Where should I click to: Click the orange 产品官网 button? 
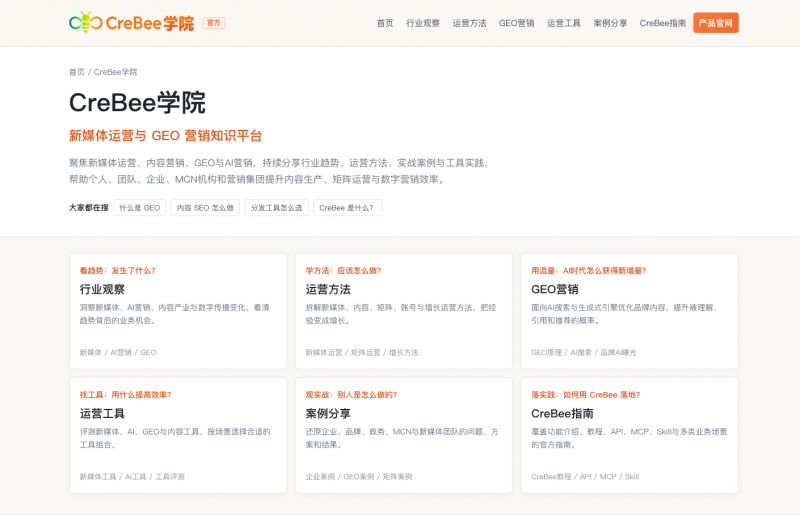coord(715,23)
